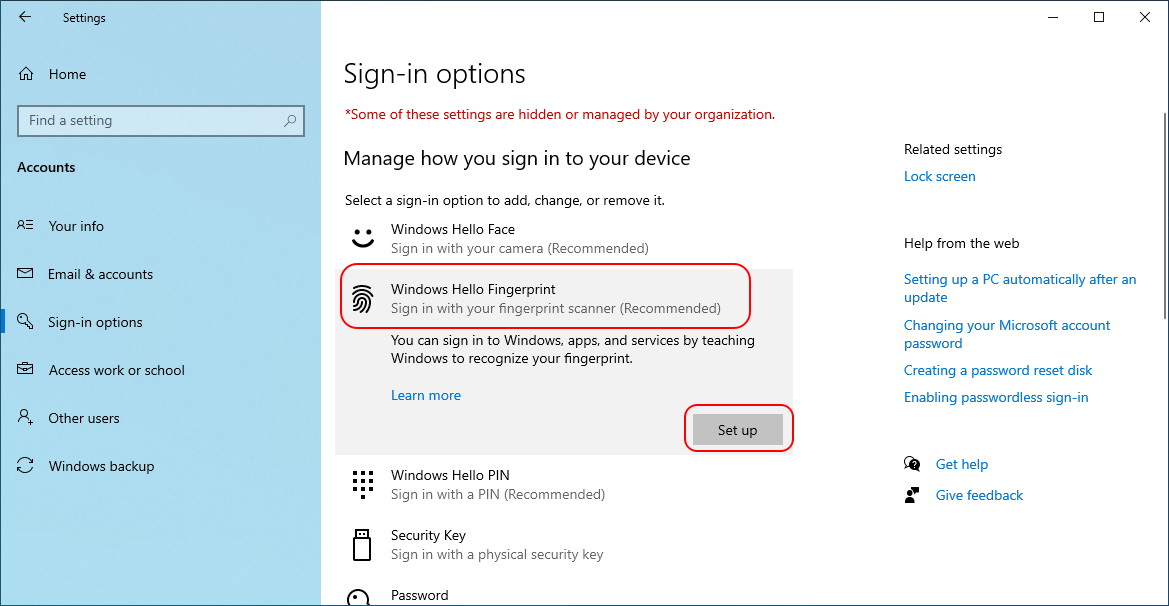This screenshot has width=1169, height=606.
Task: Focus the Find a setting search box
Action: [150, 121]
